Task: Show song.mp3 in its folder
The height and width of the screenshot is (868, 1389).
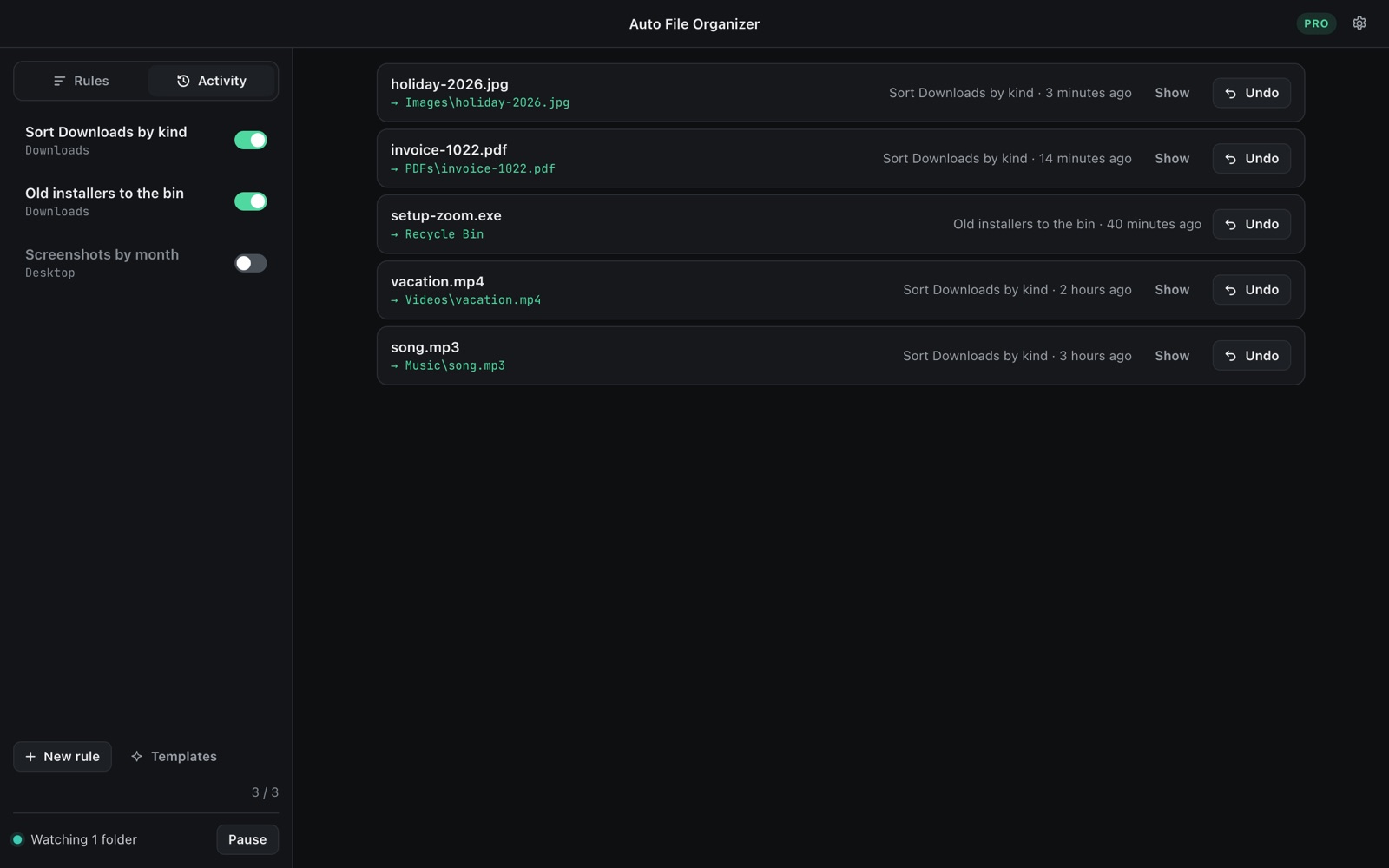Action: 1172,355
